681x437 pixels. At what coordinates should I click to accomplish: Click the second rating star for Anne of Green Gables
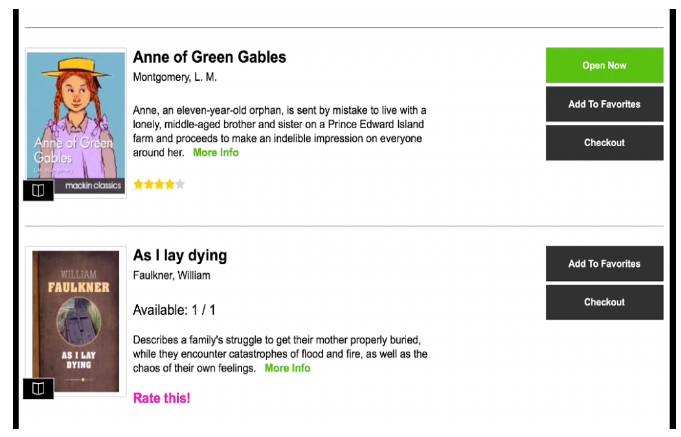click(149, 184)
